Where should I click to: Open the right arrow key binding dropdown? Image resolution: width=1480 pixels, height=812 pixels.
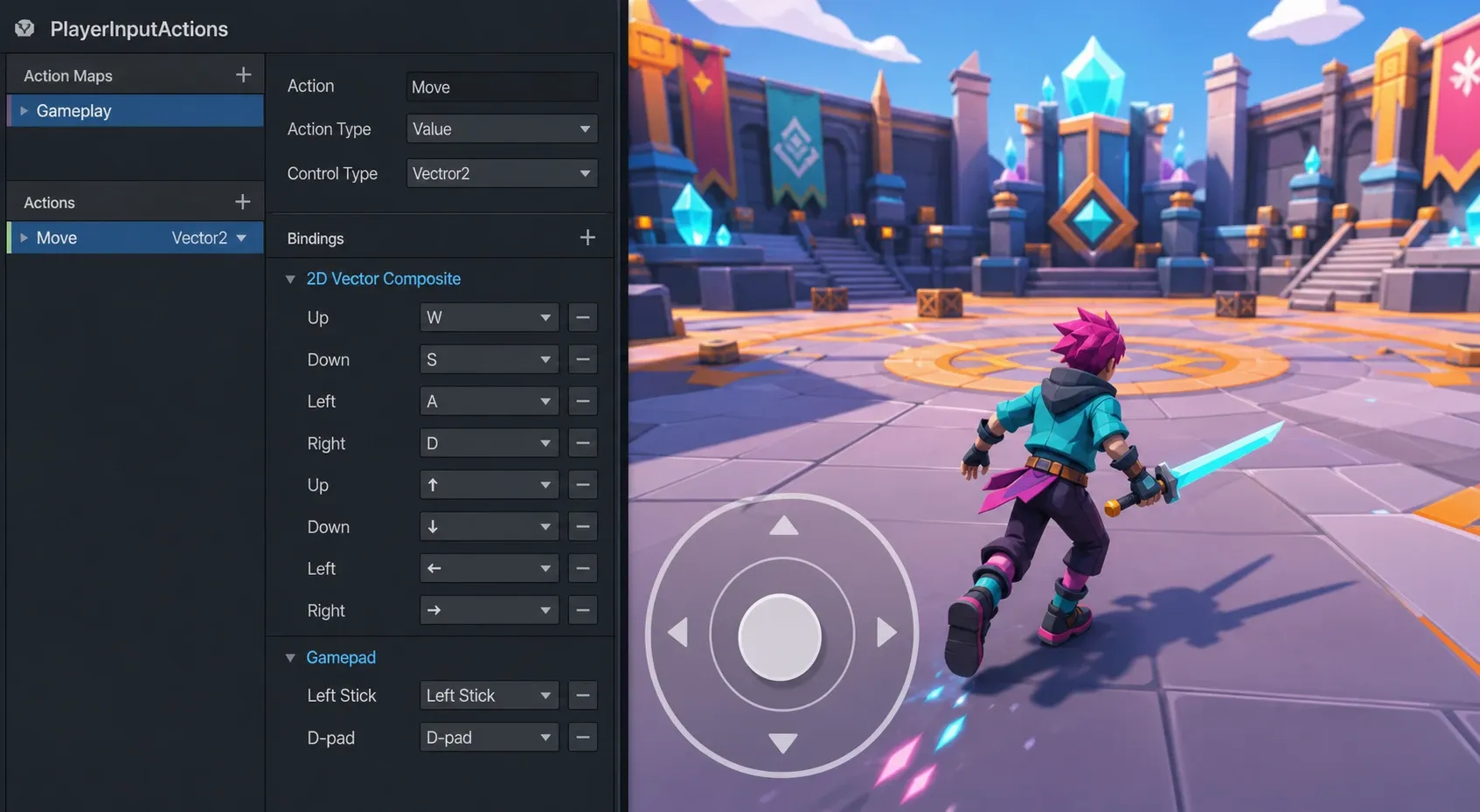[489, 611]
